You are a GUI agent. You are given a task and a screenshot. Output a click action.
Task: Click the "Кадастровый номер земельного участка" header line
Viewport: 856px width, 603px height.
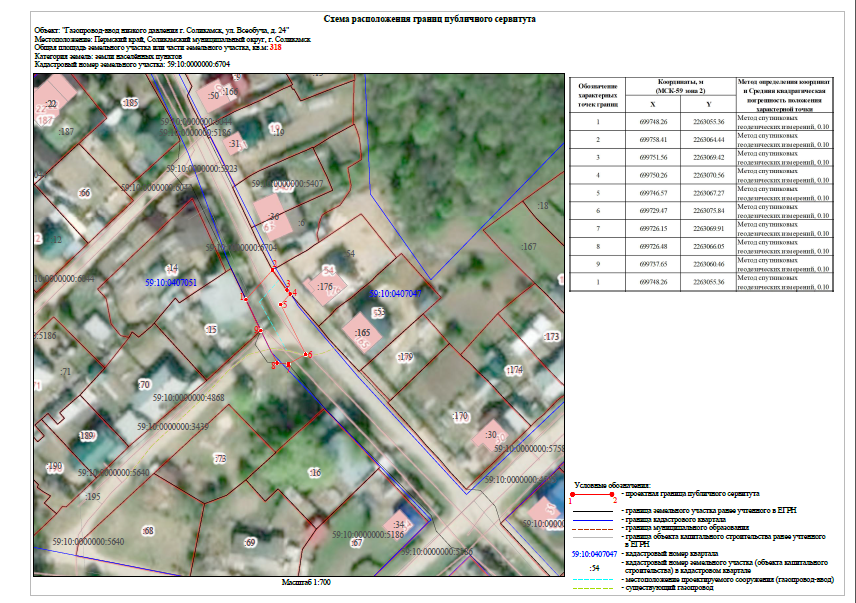pyautogui.click(x=132, y=64)
